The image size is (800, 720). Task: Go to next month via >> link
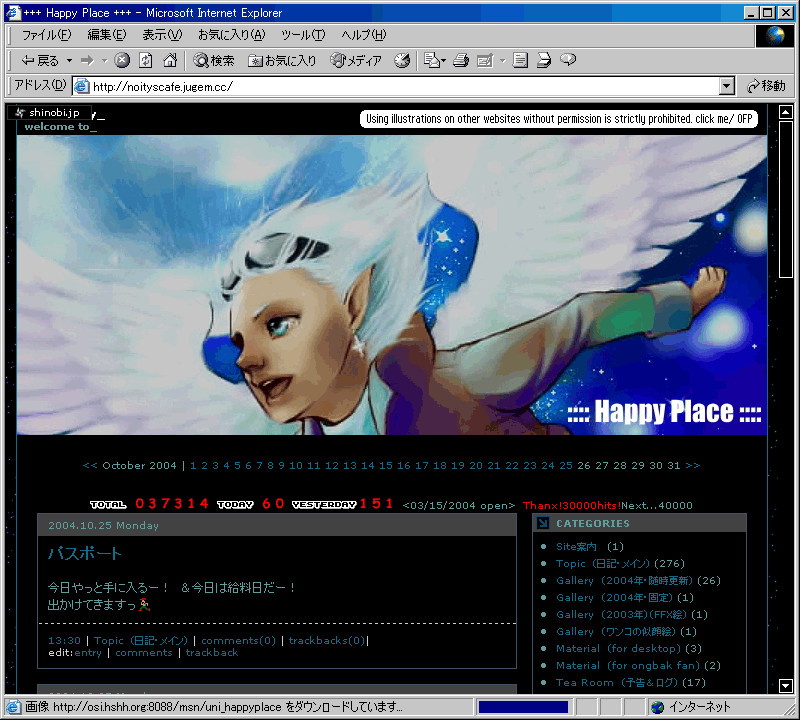(693, 465)
